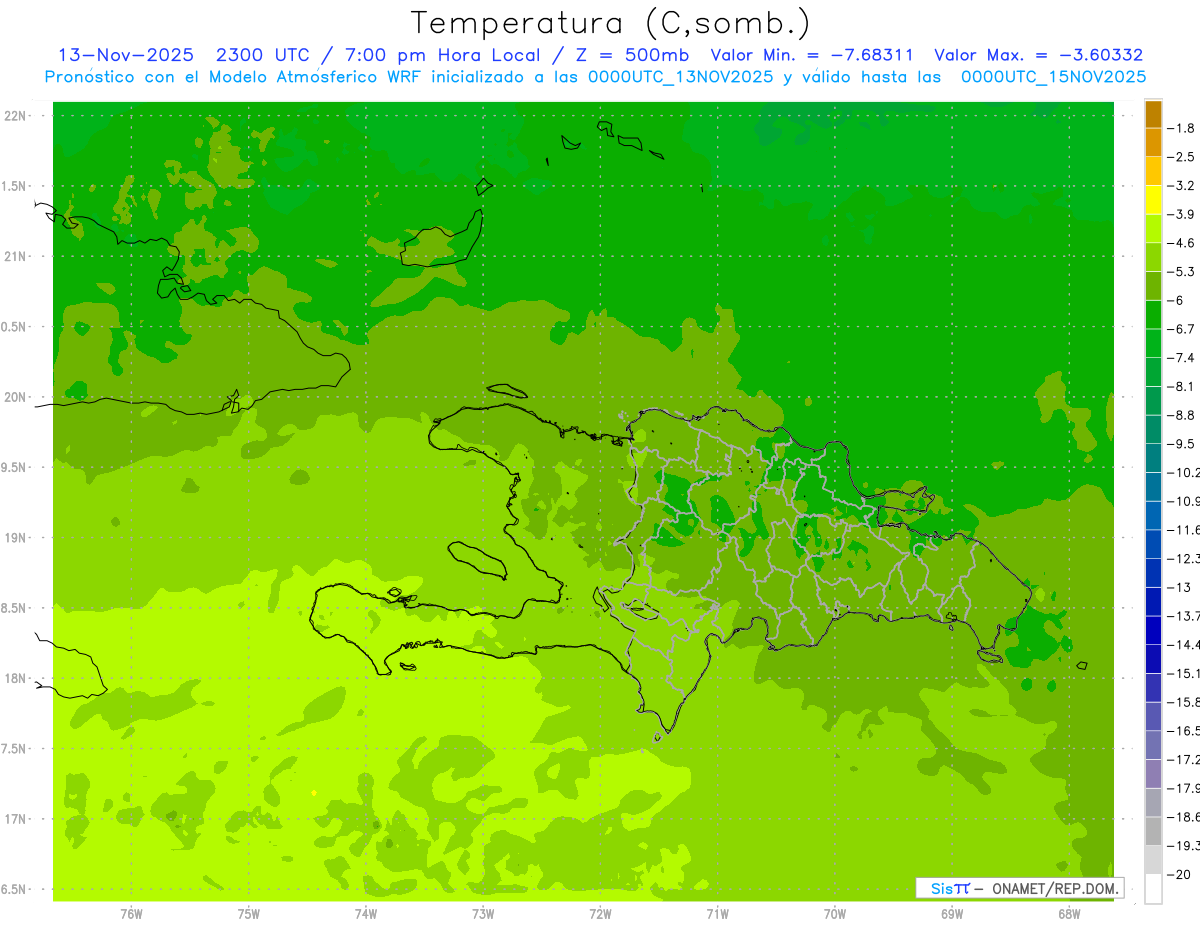The image size is (1200, 927).
Task: Pick blue swatch between -13 and -13.7
Action: click(x=1153, y=602)
